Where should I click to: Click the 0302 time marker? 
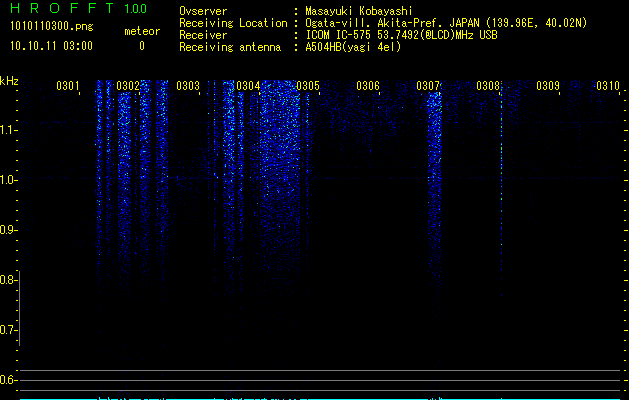click(x=128, y=85)
